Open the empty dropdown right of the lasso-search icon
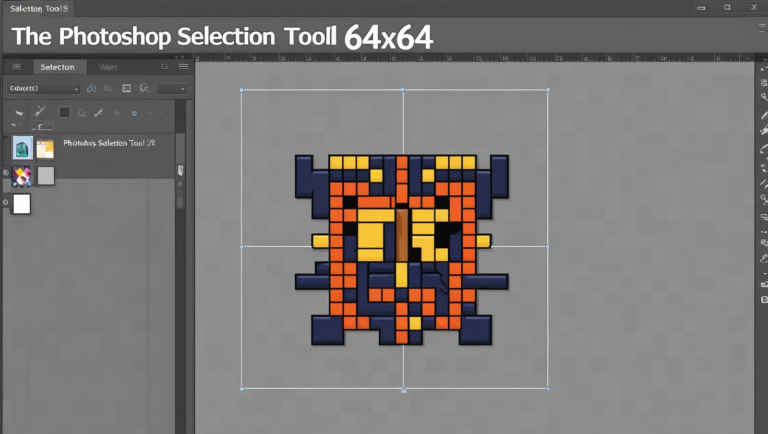 (x=172, y=89)
